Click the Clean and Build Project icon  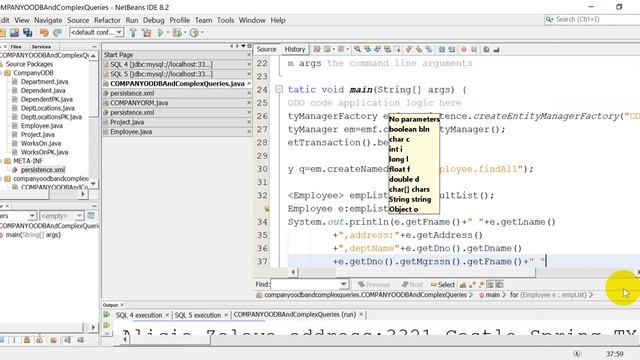[x=147, y=33]
